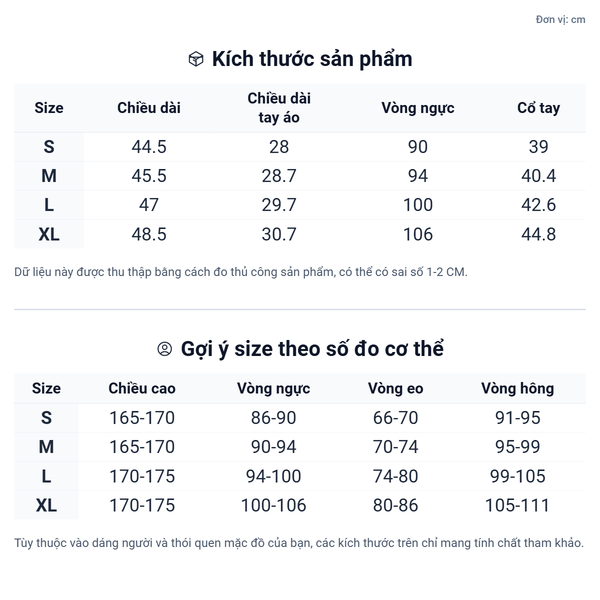Select the Chiều dài column header
The height and width of the screenshot is (600, 600).
pos(149,108)
